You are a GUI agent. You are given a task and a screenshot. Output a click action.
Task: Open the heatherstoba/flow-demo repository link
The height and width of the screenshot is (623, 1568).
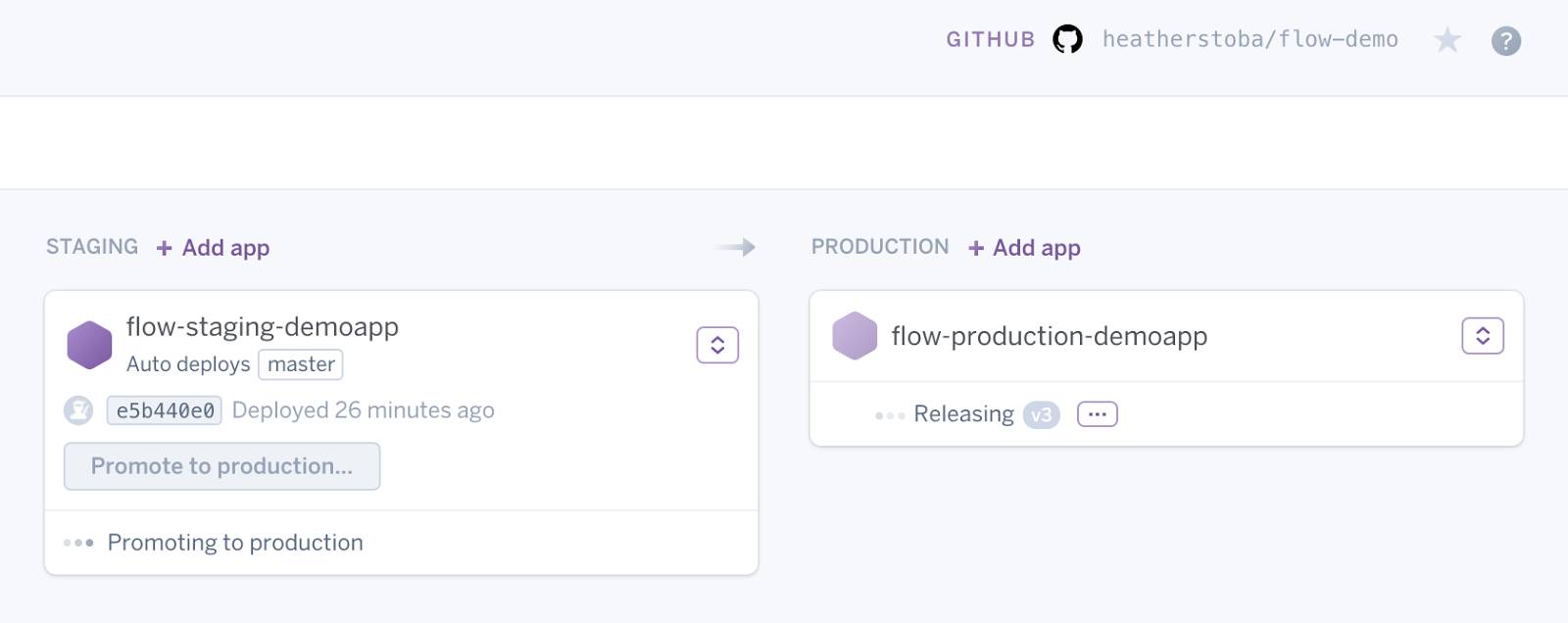(x=1251, y=40)
